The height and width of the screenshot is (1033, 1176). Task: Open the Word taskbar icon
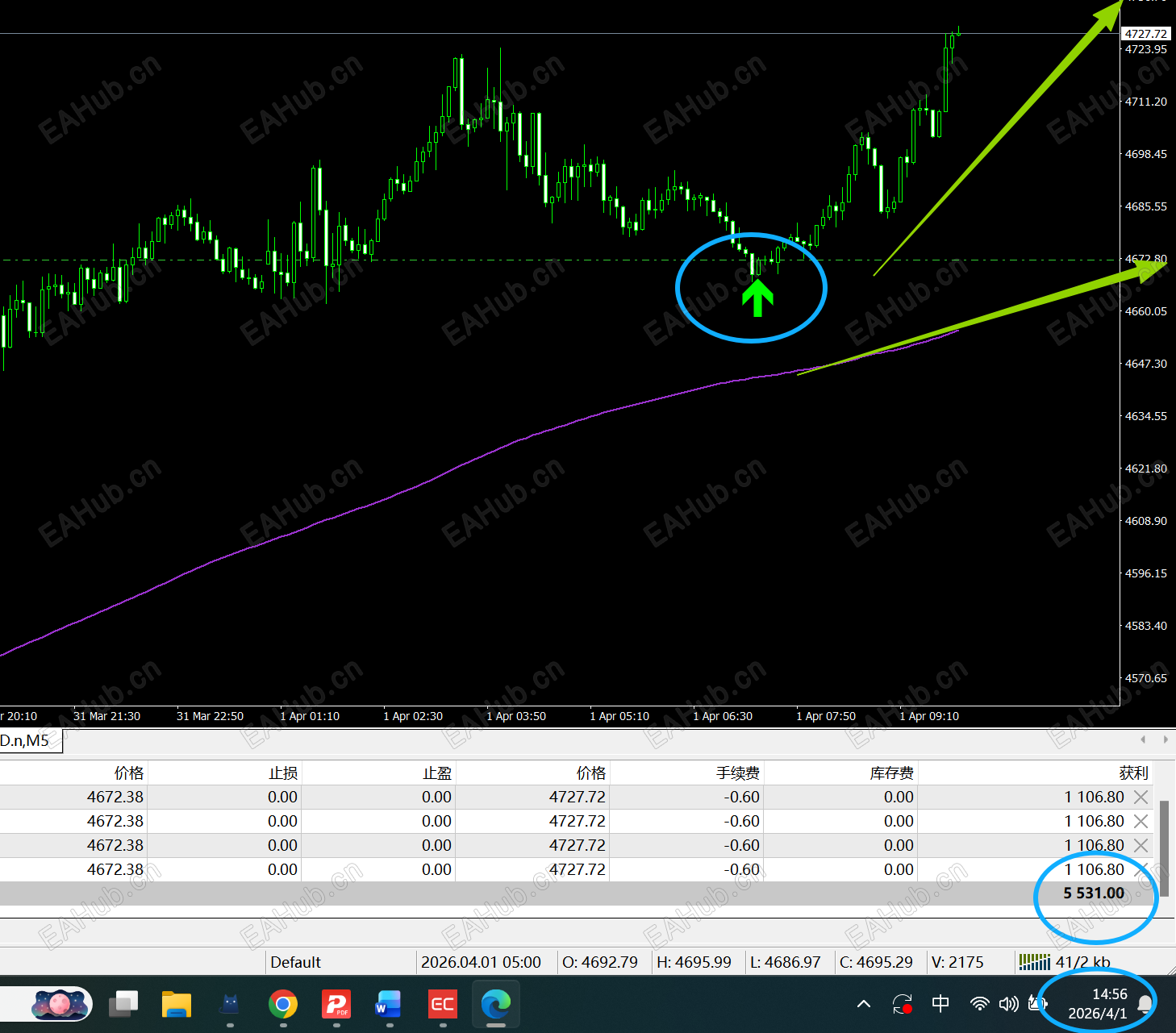click(389, 1004)
